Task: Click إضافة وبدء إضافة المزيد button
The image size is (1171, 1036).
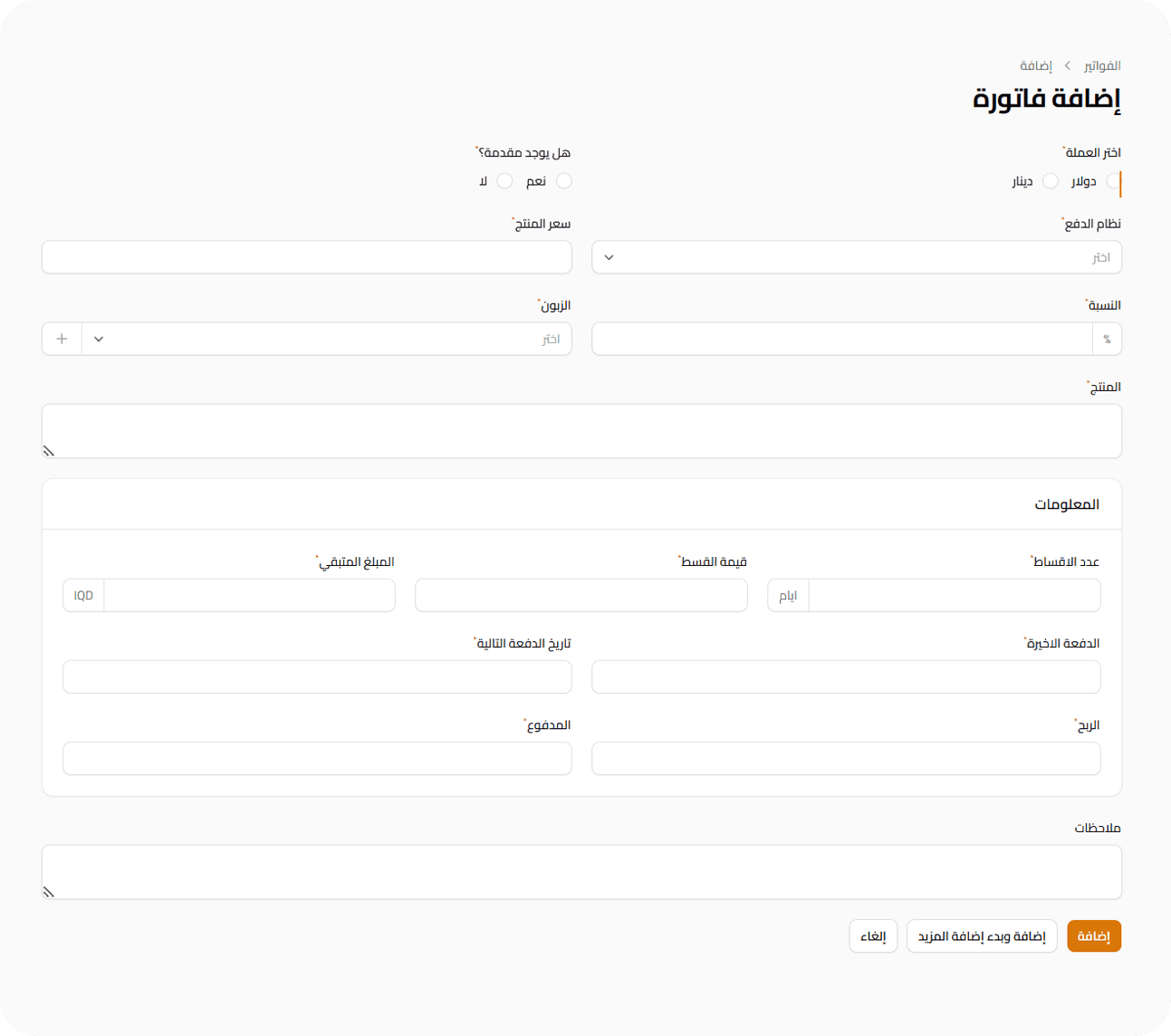Action: click(x=982, y=935)
